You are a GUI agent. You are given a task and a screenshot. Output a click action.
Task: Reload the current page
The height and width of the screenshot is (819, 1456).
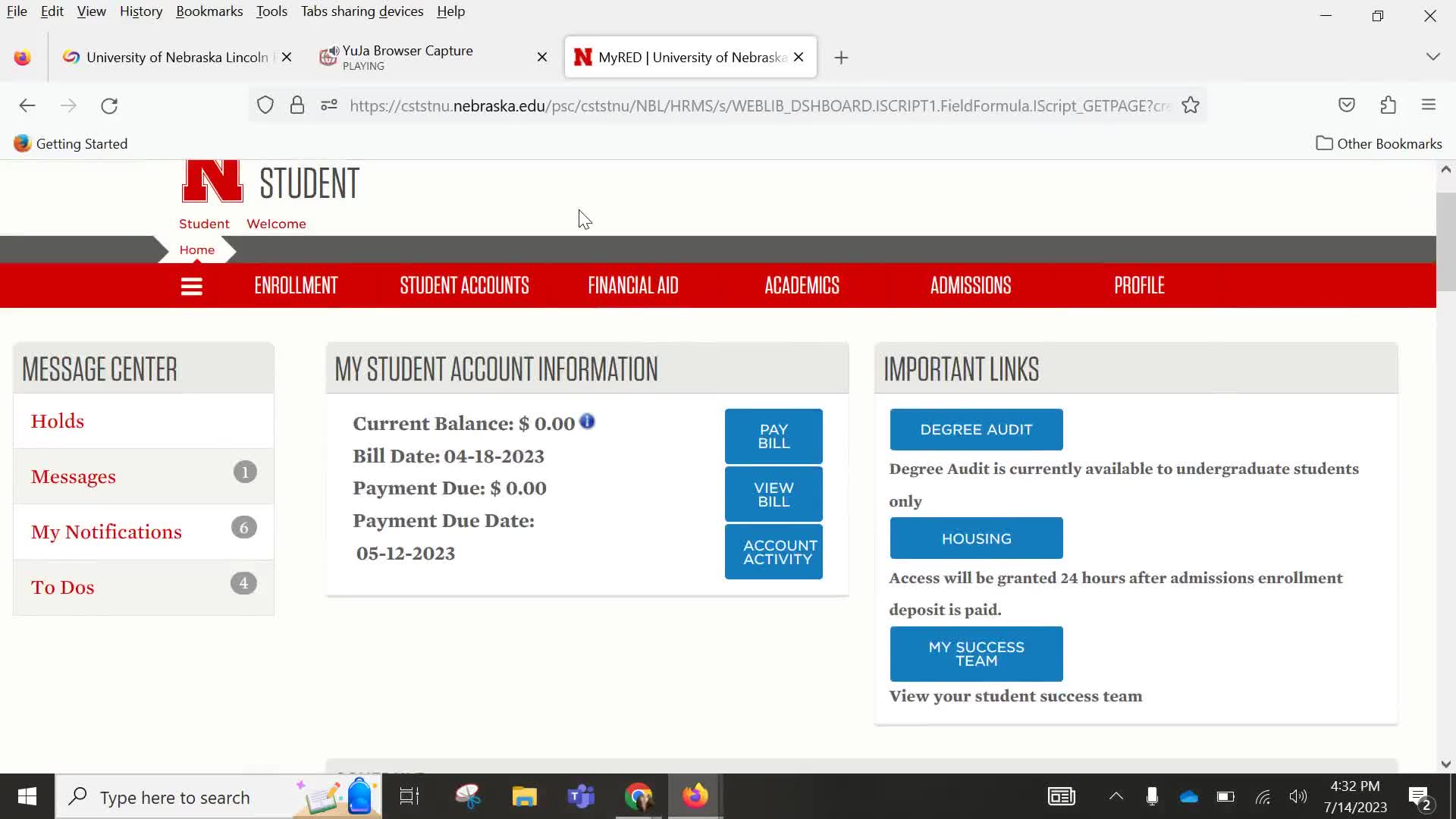[x=109, y=105]
